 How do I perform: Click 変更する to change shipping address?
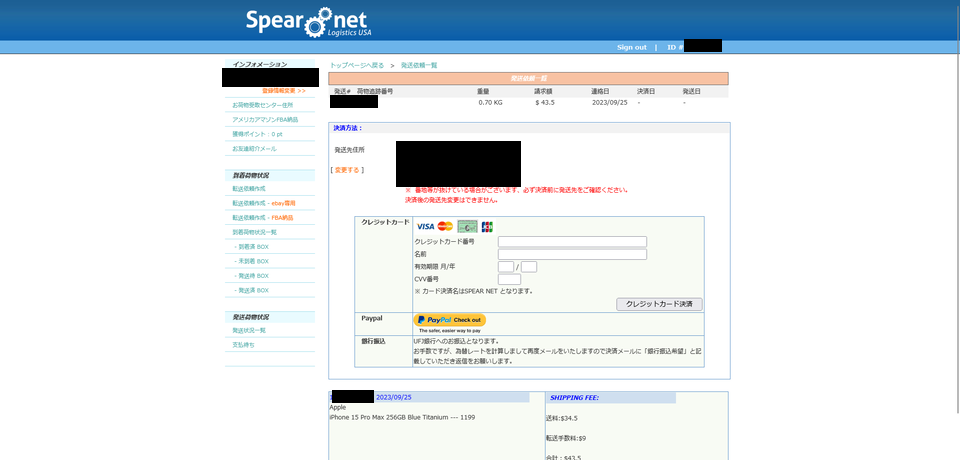click(349, 170)
